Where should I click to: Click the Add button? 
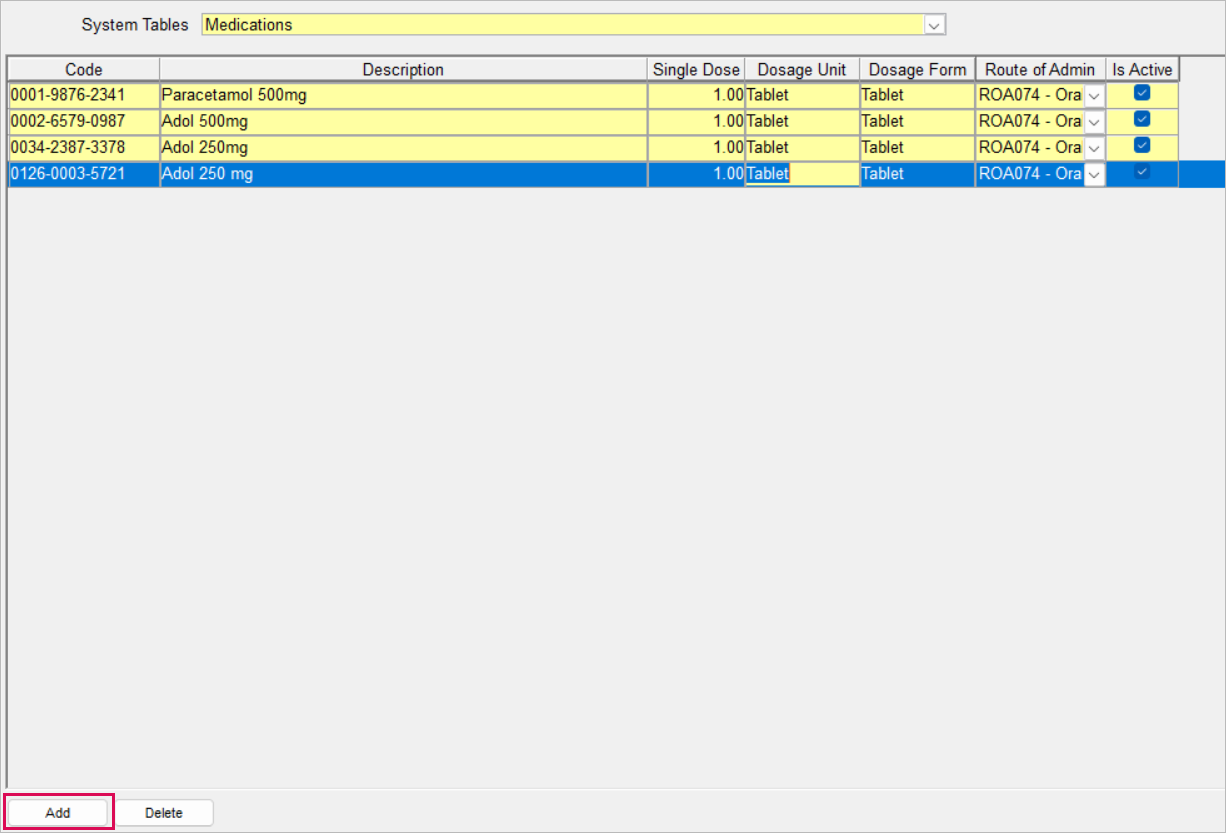click(x=58, y=813)
